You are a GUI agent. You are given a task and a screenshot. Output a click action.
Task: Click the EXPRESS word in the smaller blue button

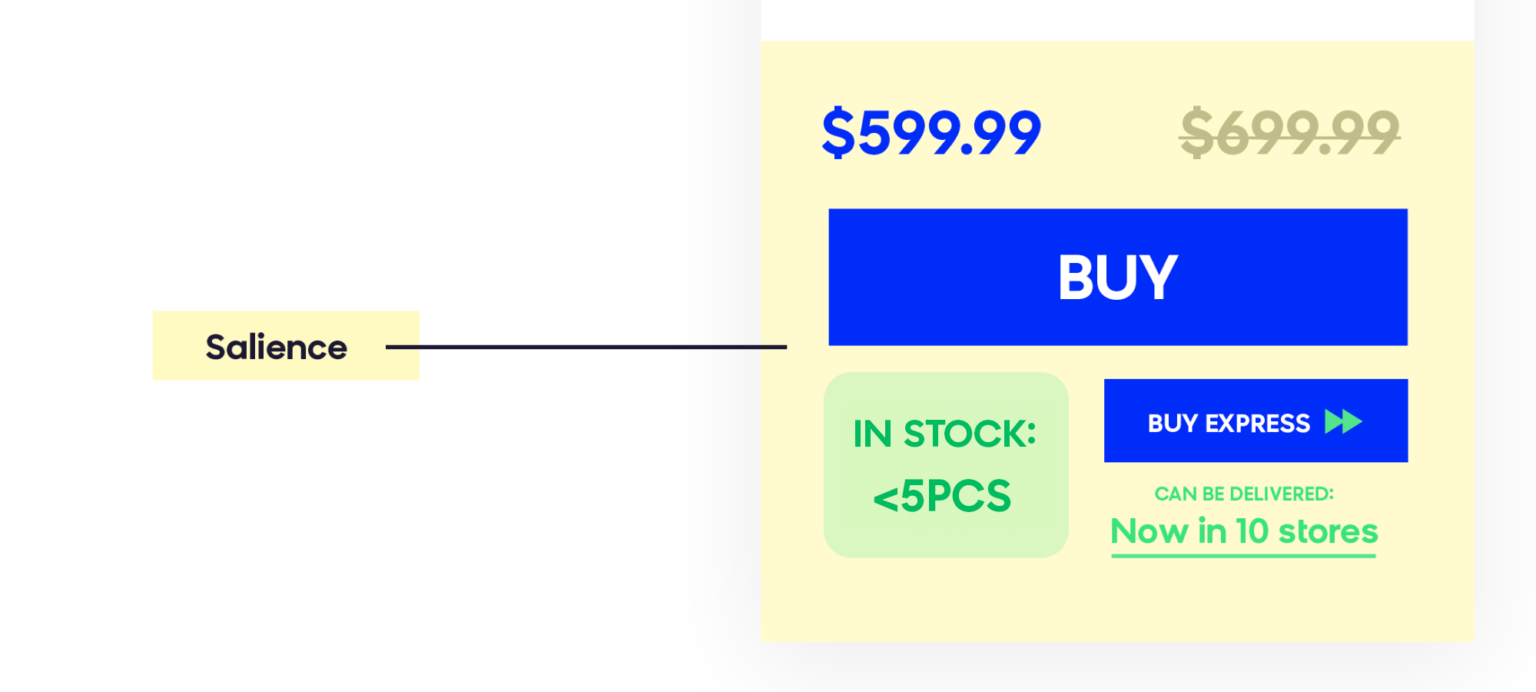1257,423
